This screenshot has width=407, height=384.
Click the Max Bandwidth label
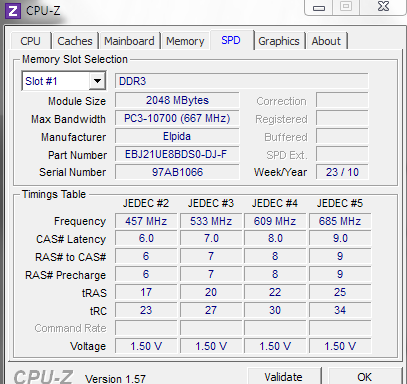point(68,119)
